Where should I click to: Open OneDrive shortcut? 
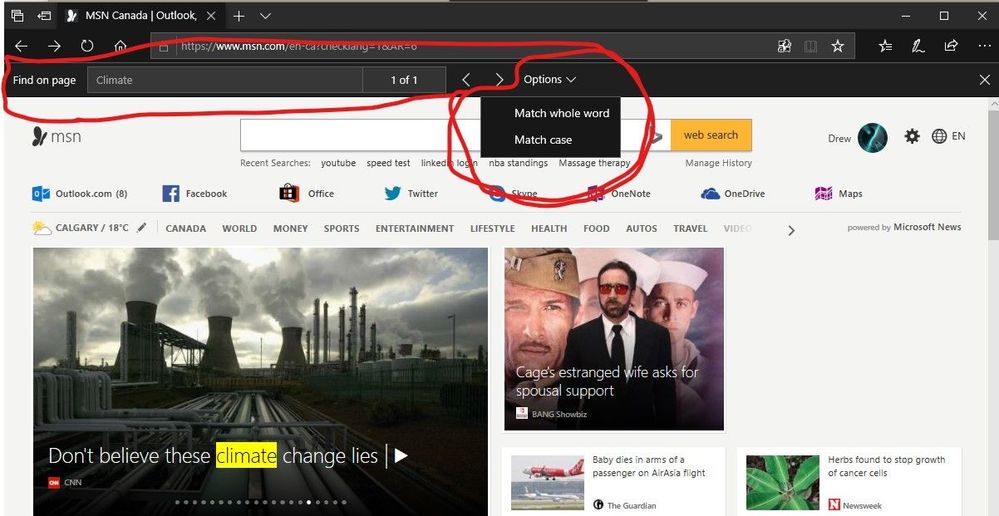(733, 194)
